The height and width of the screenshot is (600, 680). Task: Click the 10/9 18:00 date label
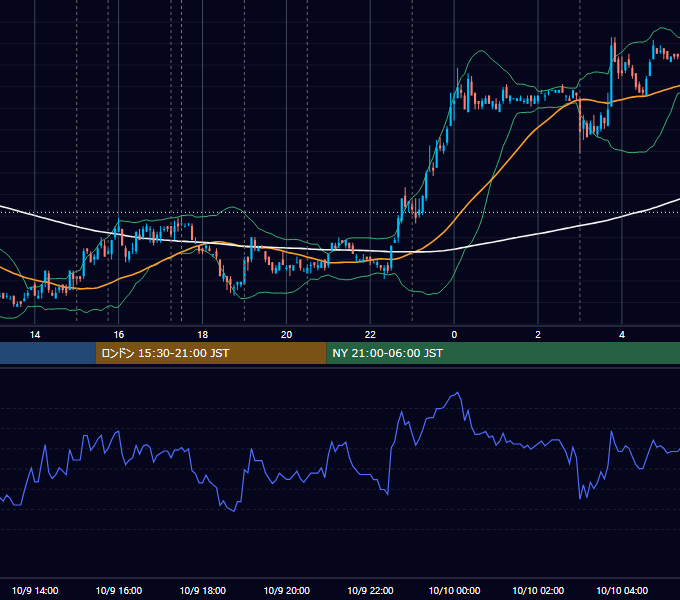click(x=203, y=590)
